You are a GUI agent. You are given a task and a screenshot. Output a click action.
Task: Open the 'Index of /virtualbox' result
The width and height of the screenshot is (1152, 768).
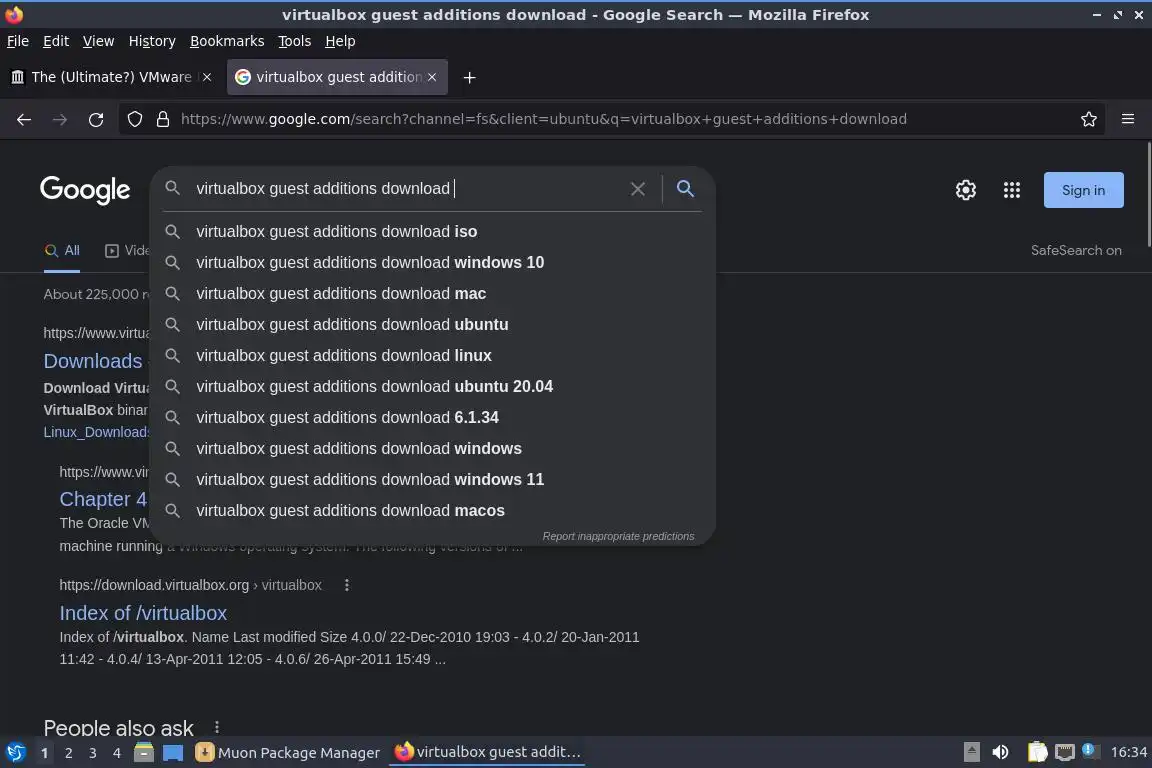coord(143,613)
